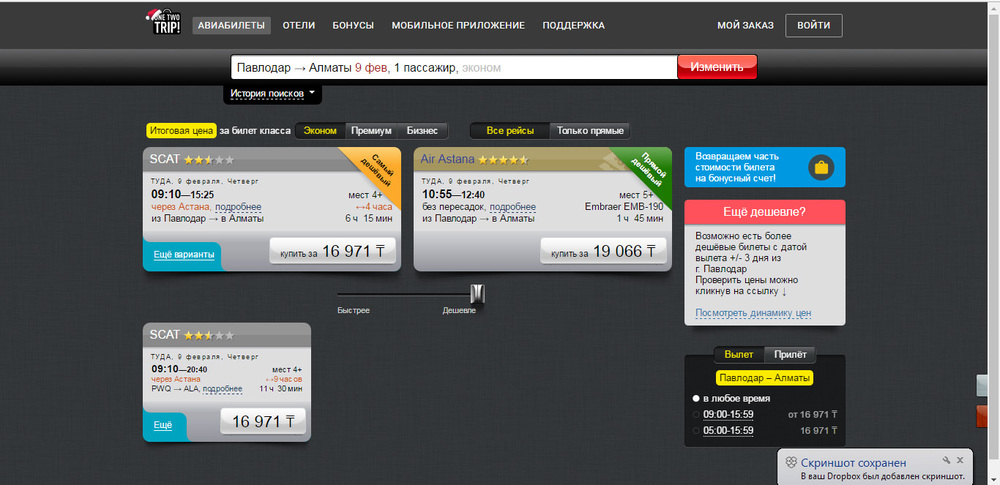This screenshot has height=485, width=1000.
Task: Open Бонусы menu item
Action: [353, 26]
